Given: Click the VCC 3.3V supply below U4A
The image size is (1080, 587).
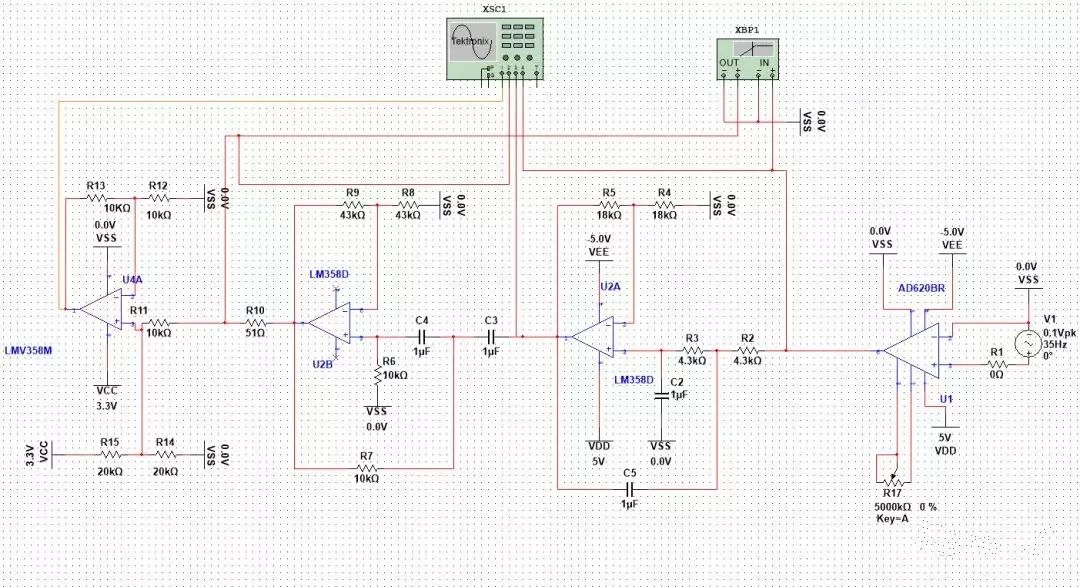Looking at the screenshot, I should [x=107, y=398].
